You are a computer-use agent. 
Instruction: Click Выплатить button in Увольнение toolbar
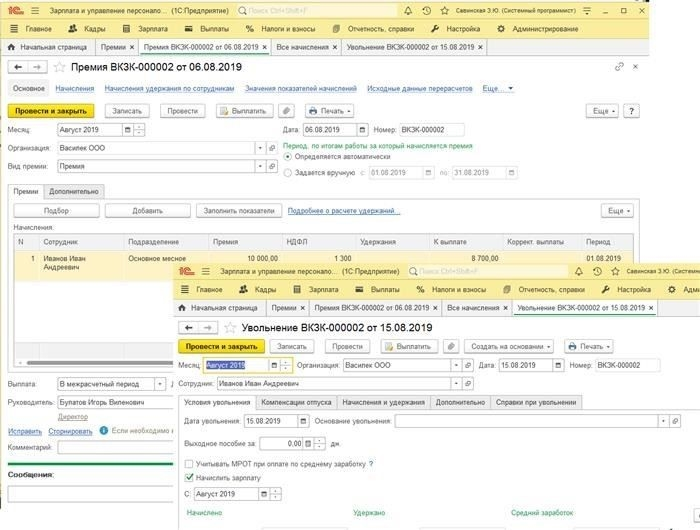409,346
